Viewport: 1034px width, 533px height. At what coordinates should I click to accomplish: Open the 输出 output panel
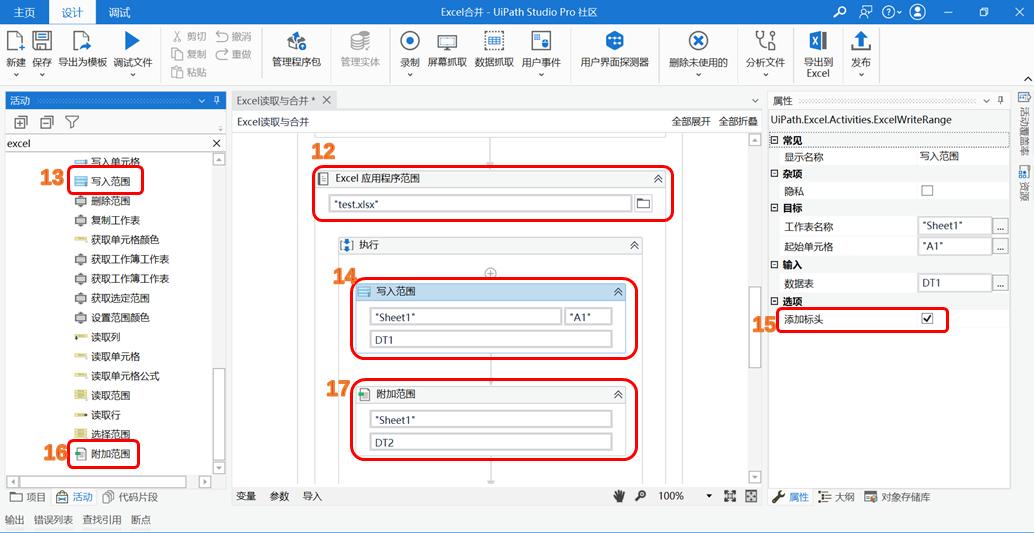(x=15, y=520)
